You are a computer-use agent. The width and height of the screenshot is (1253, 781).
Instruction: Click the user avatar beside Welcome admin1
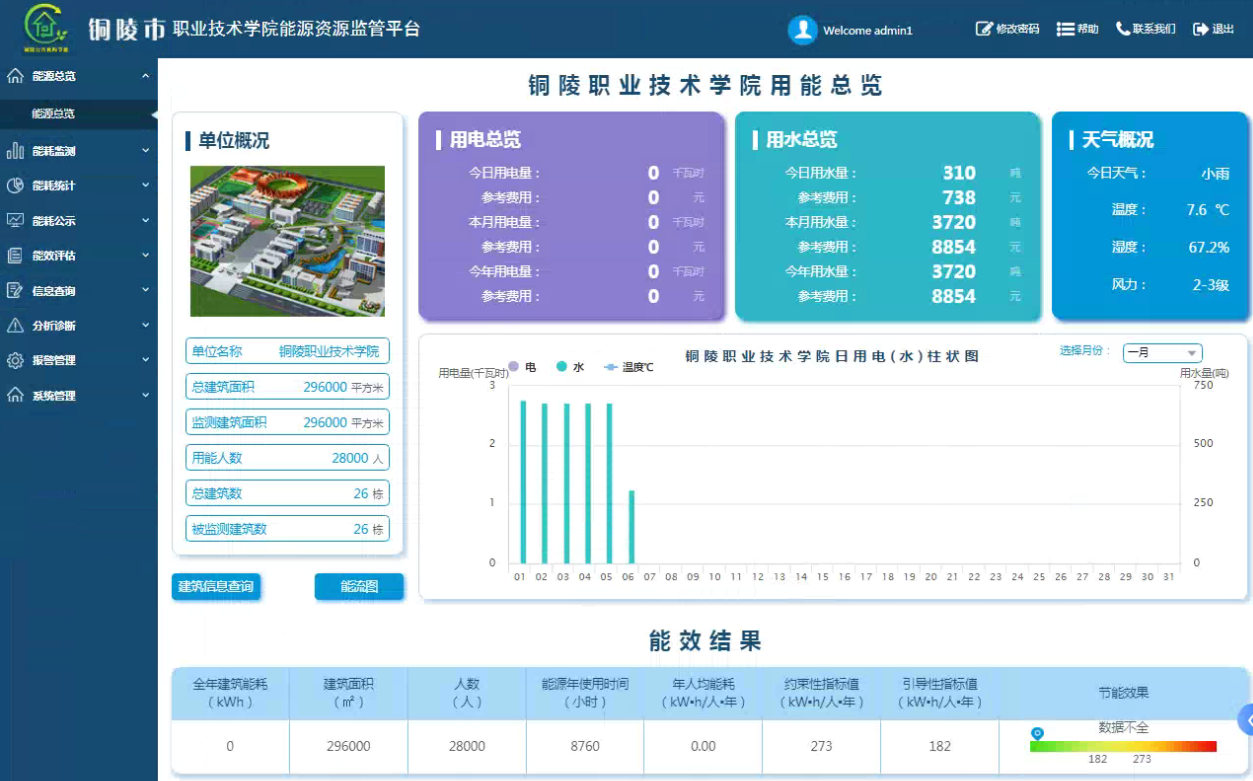tap(802, 30)
